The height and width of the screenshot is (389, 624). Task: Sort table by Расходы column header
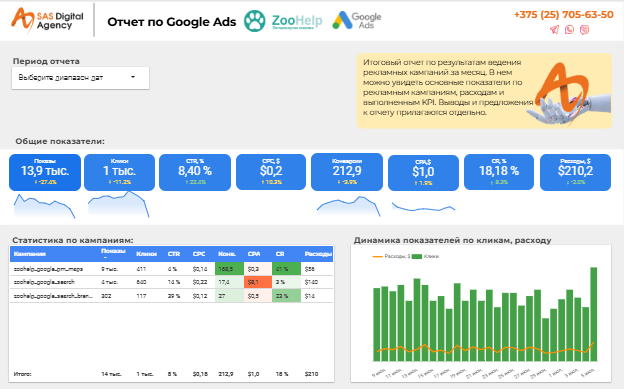click(318, 254)
